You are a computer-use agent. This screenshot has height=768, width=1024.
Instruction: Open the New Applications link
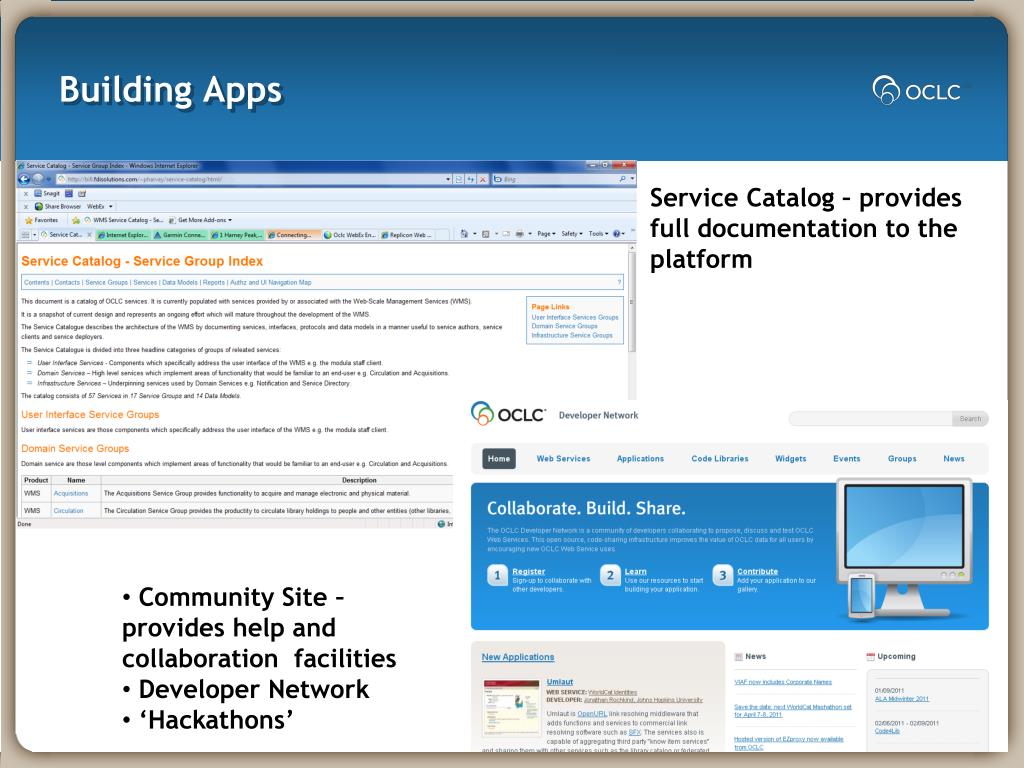coord(518,657)
